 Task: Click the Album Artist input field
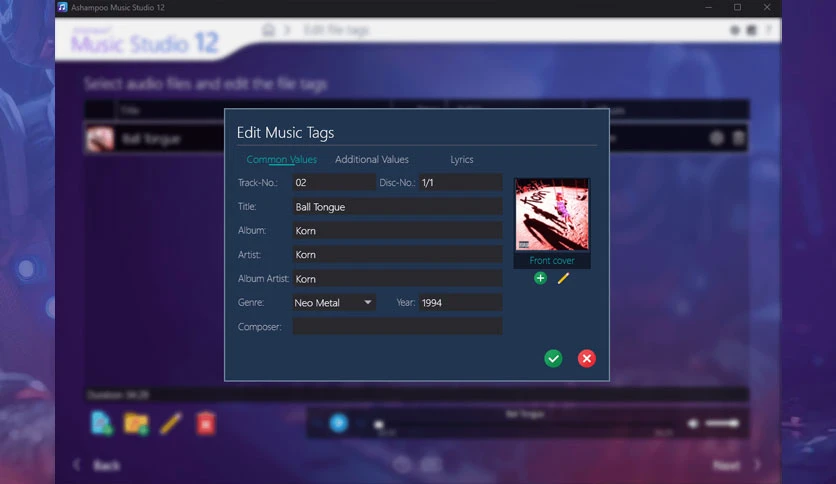[397, 278]
